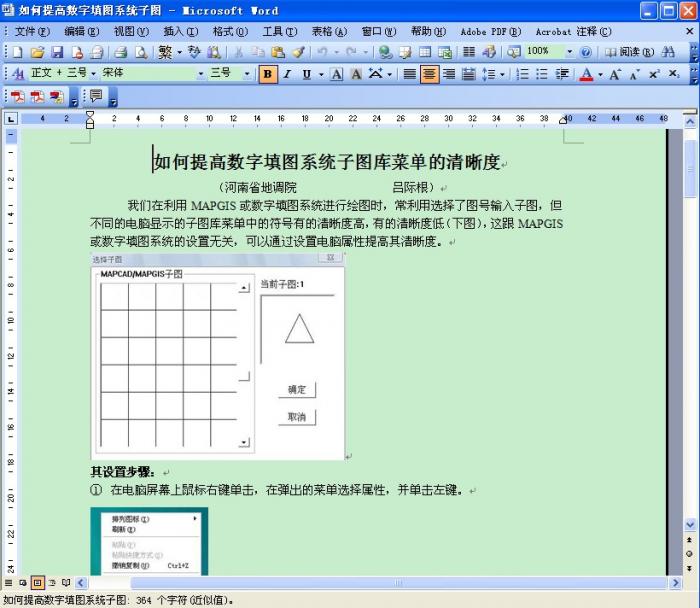Open Word Help question mark icon

click(584, 52)
